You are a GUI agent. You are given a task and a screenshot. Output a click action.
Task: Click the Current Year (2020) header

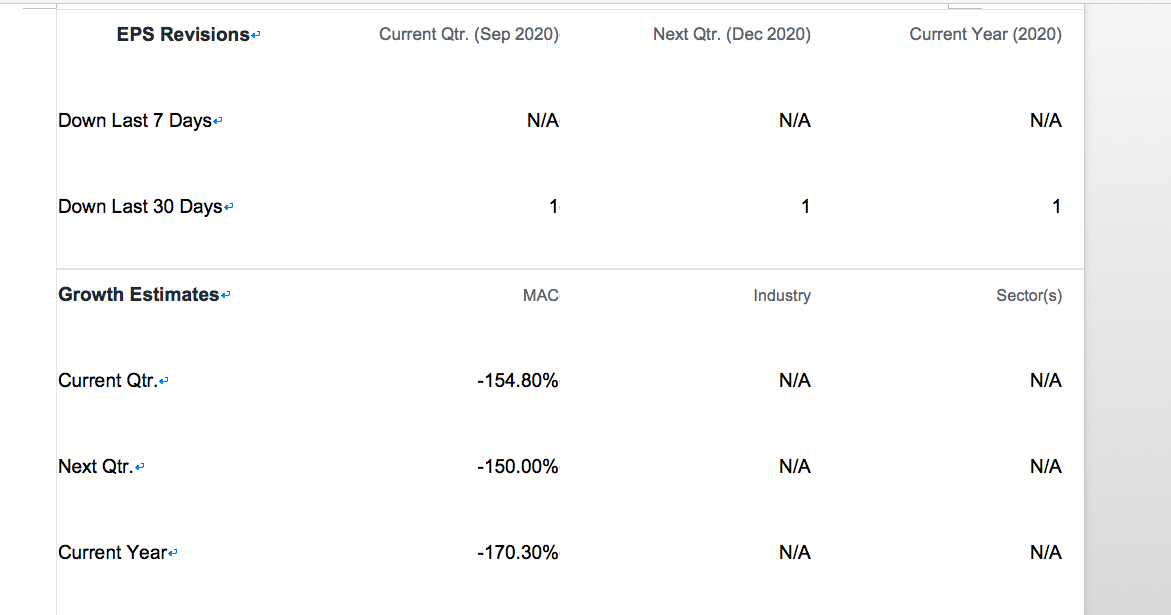tap(985, 34)
